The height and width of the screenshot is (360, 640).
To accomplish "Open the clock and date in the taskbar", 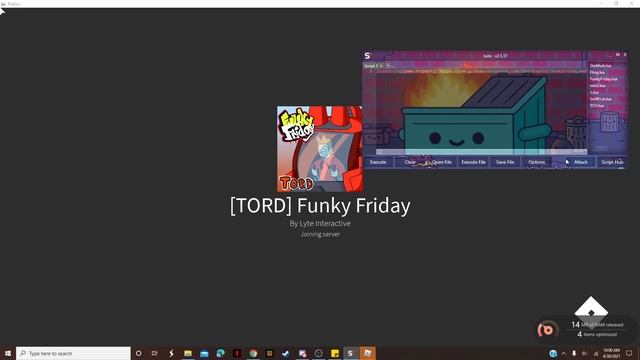I will click(611, 353).
